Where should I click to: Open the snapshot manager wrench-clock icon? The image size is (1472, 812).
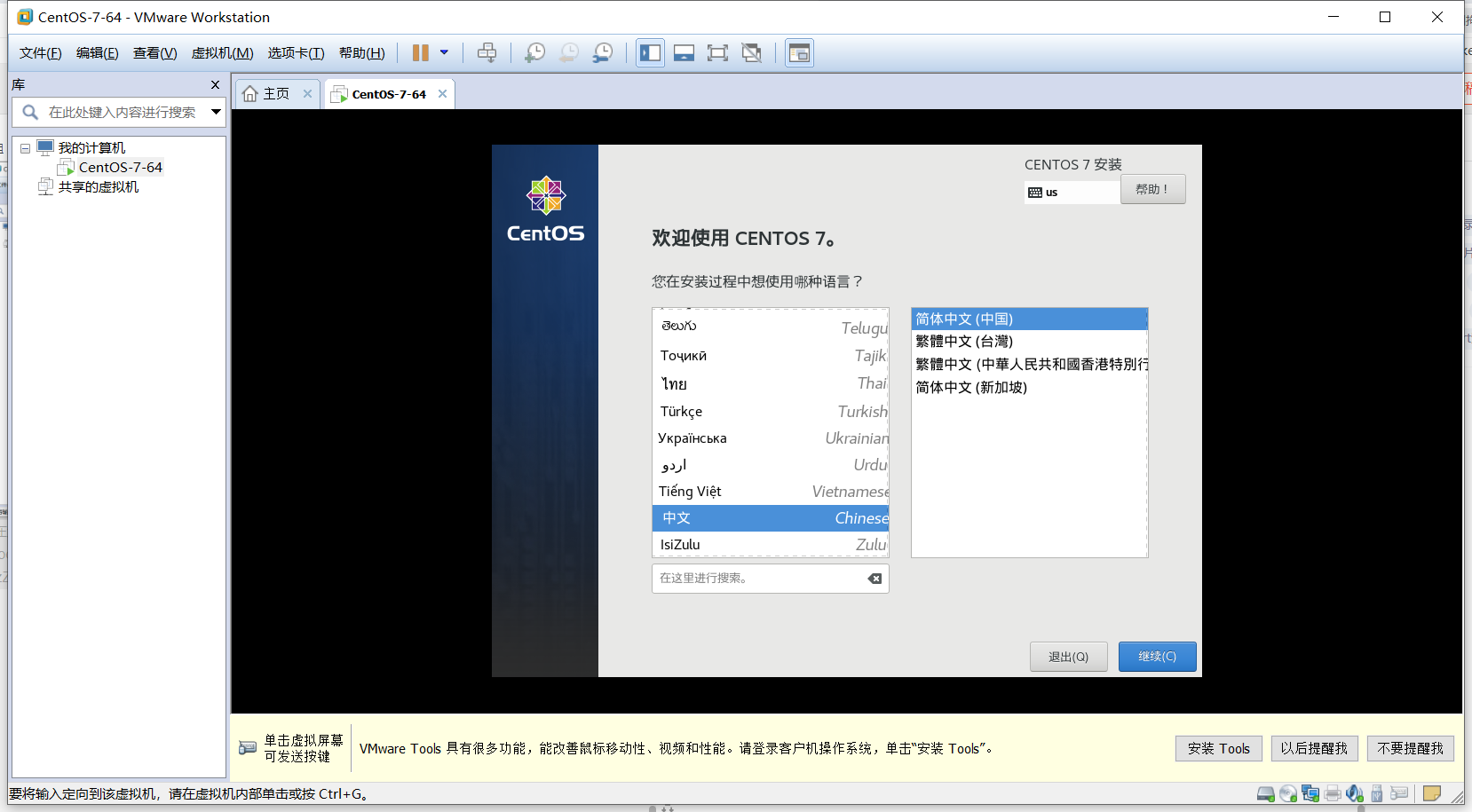[x=603, y=53]
